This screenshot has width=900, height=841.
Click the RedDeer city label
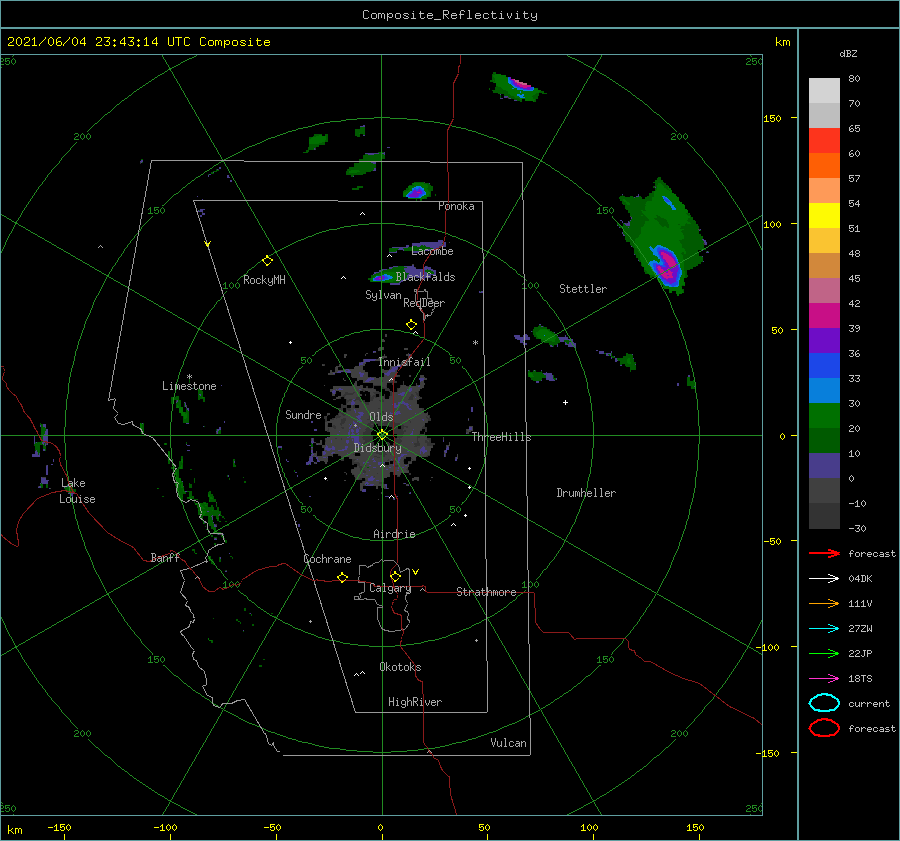click(424, 303)
